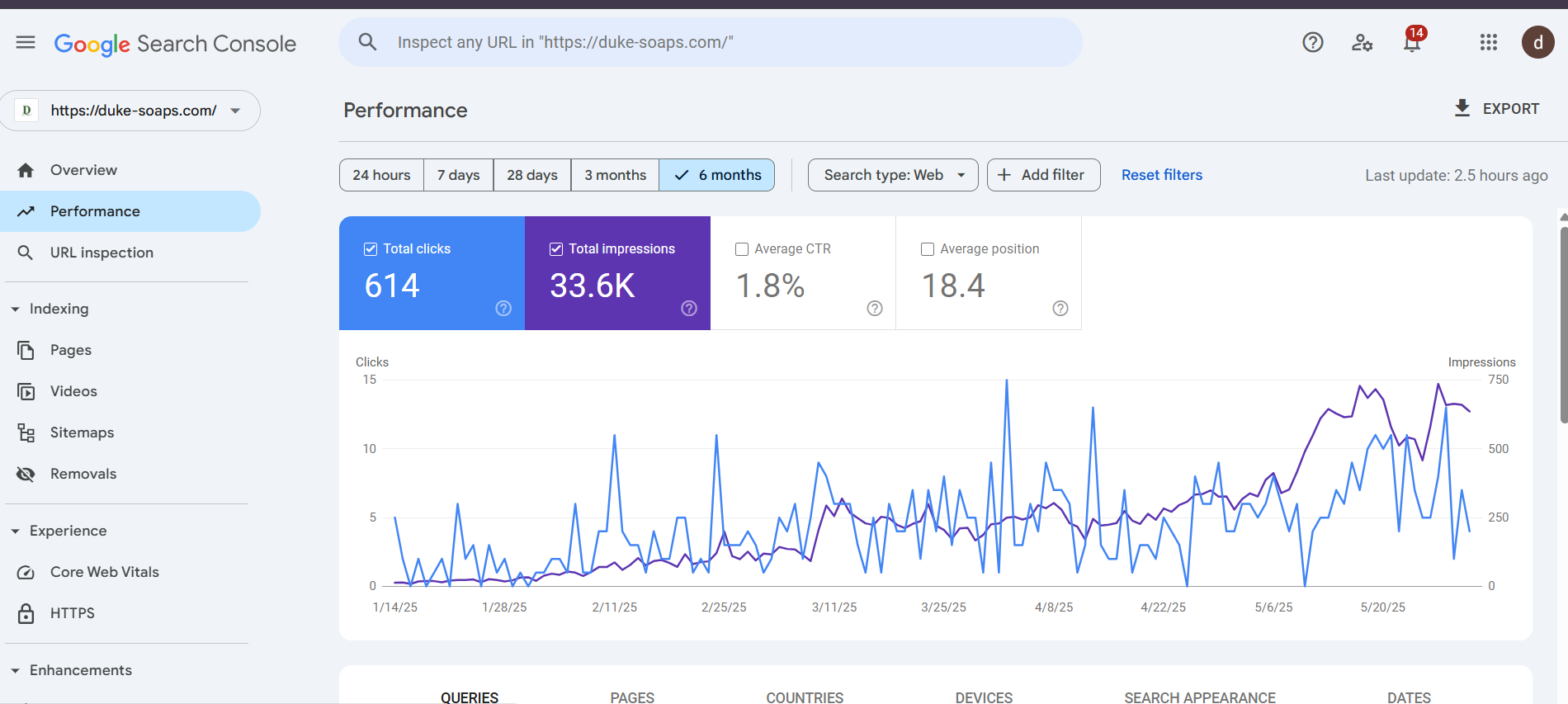Select the 7 days date range
This screenshot has height=704, width=1568.
(x=458, y=175)
